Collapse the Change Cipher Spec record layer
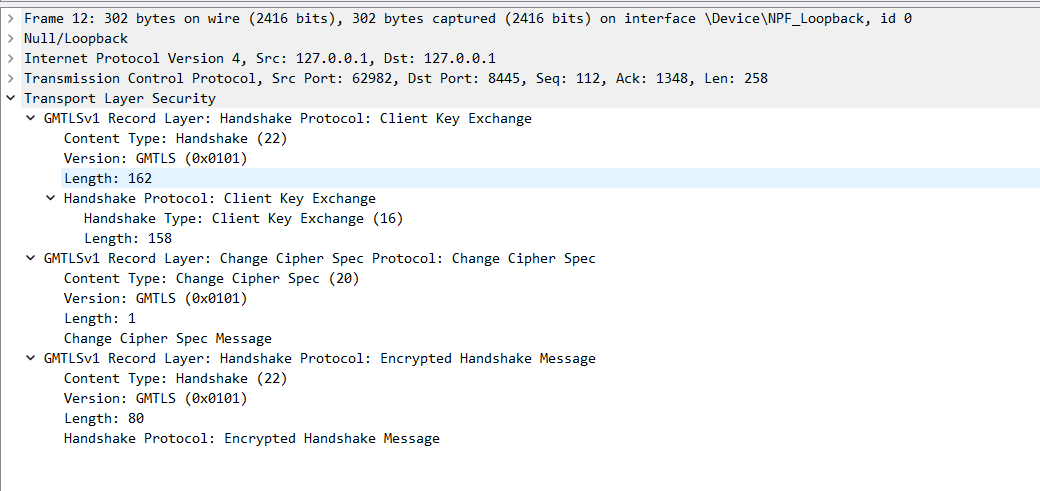1040x491 pixels. click(30, 258)
